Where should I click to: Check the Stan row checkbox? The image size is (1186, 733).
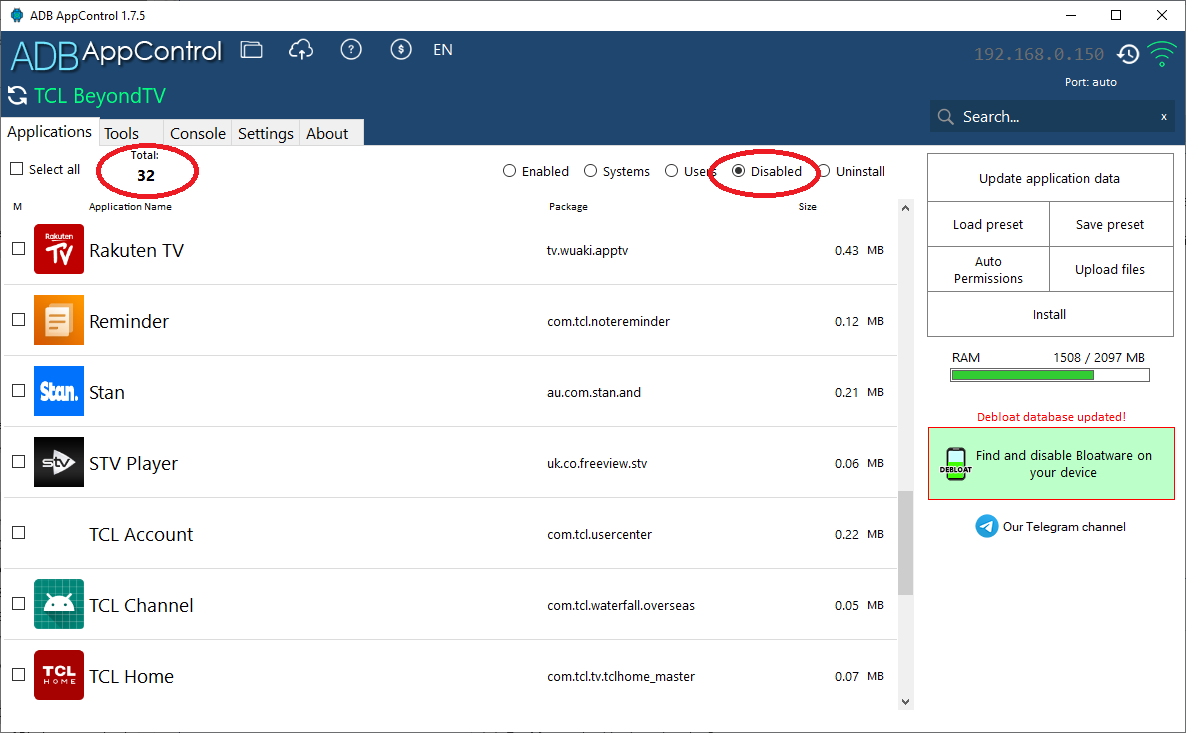point(19,391)
